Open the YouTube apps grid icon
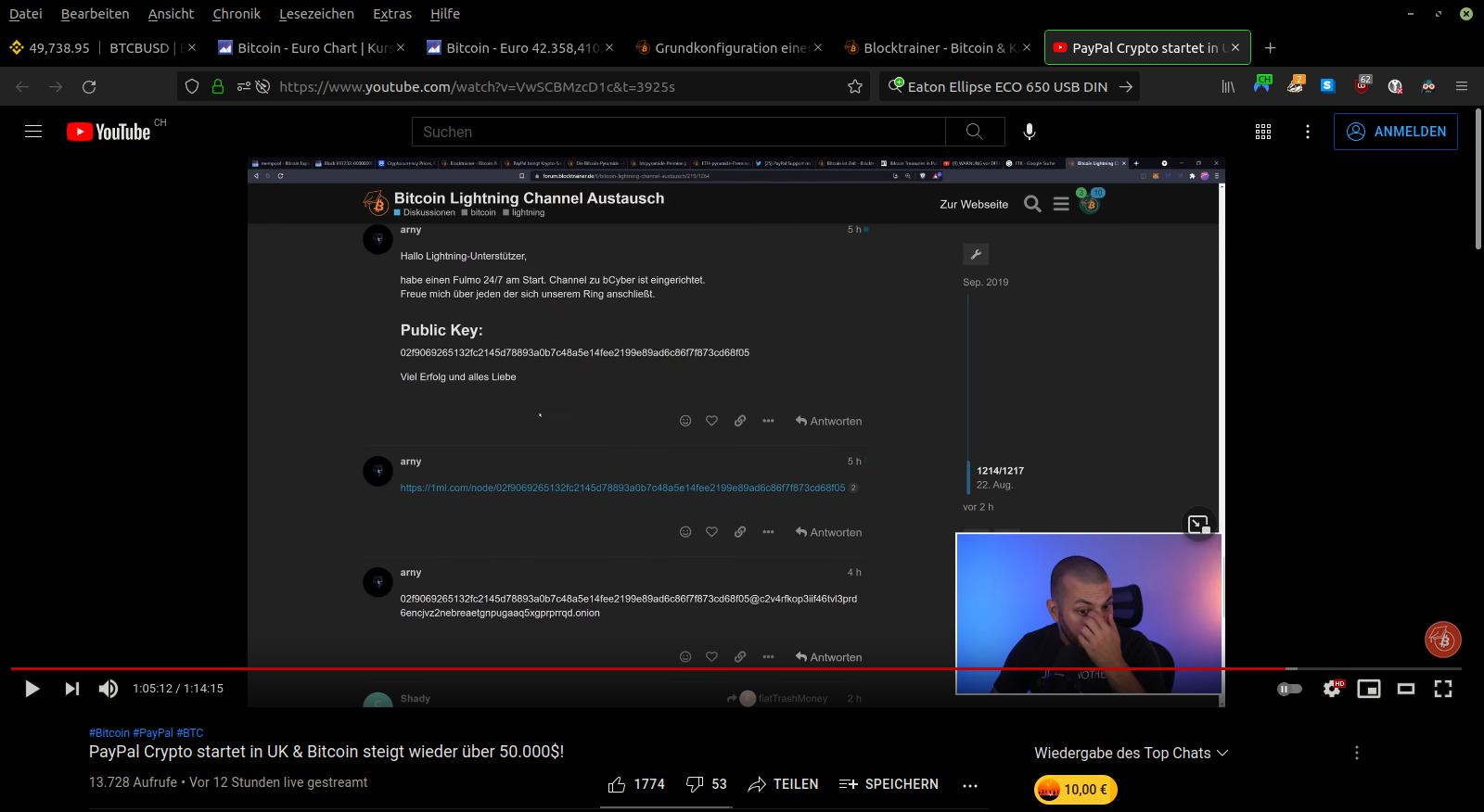 pyautogui.click(x=1263, y=132)
